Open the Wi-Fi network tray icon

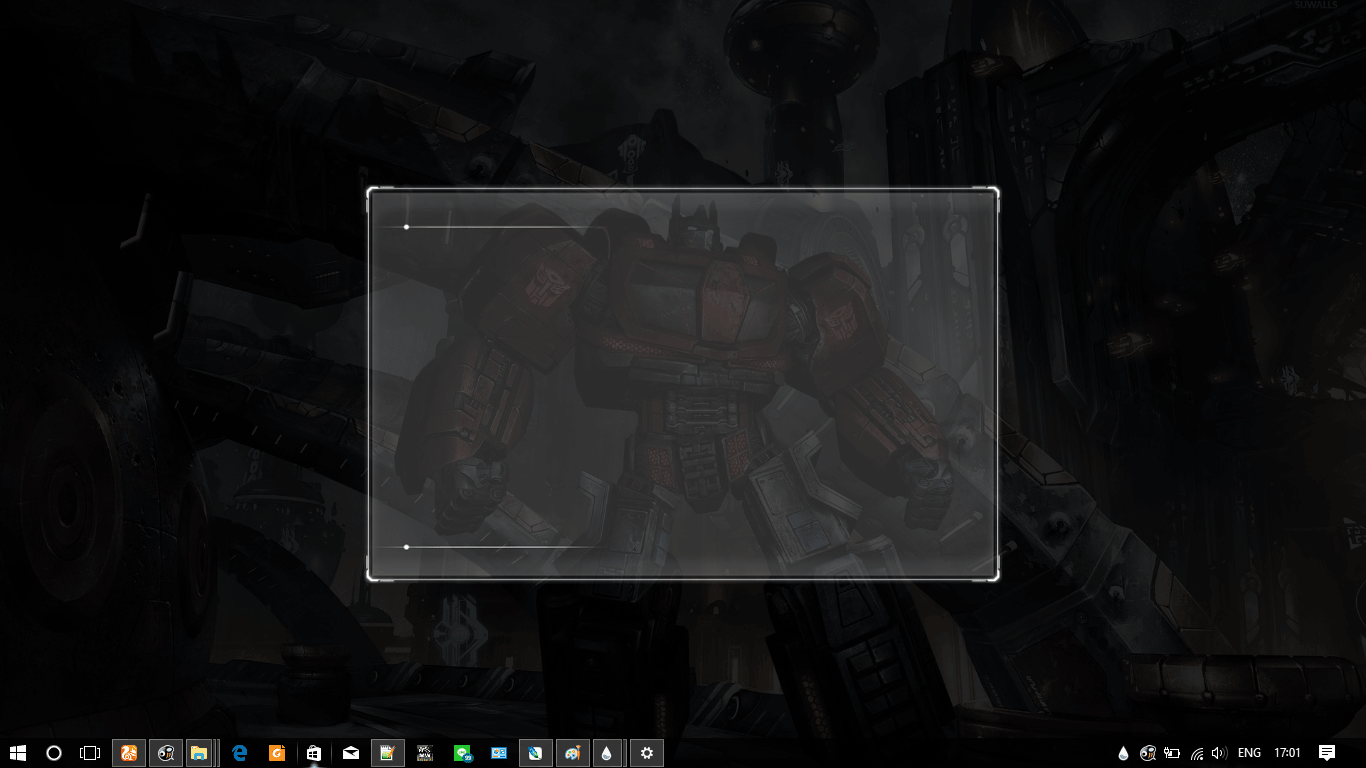point(1197,753)
